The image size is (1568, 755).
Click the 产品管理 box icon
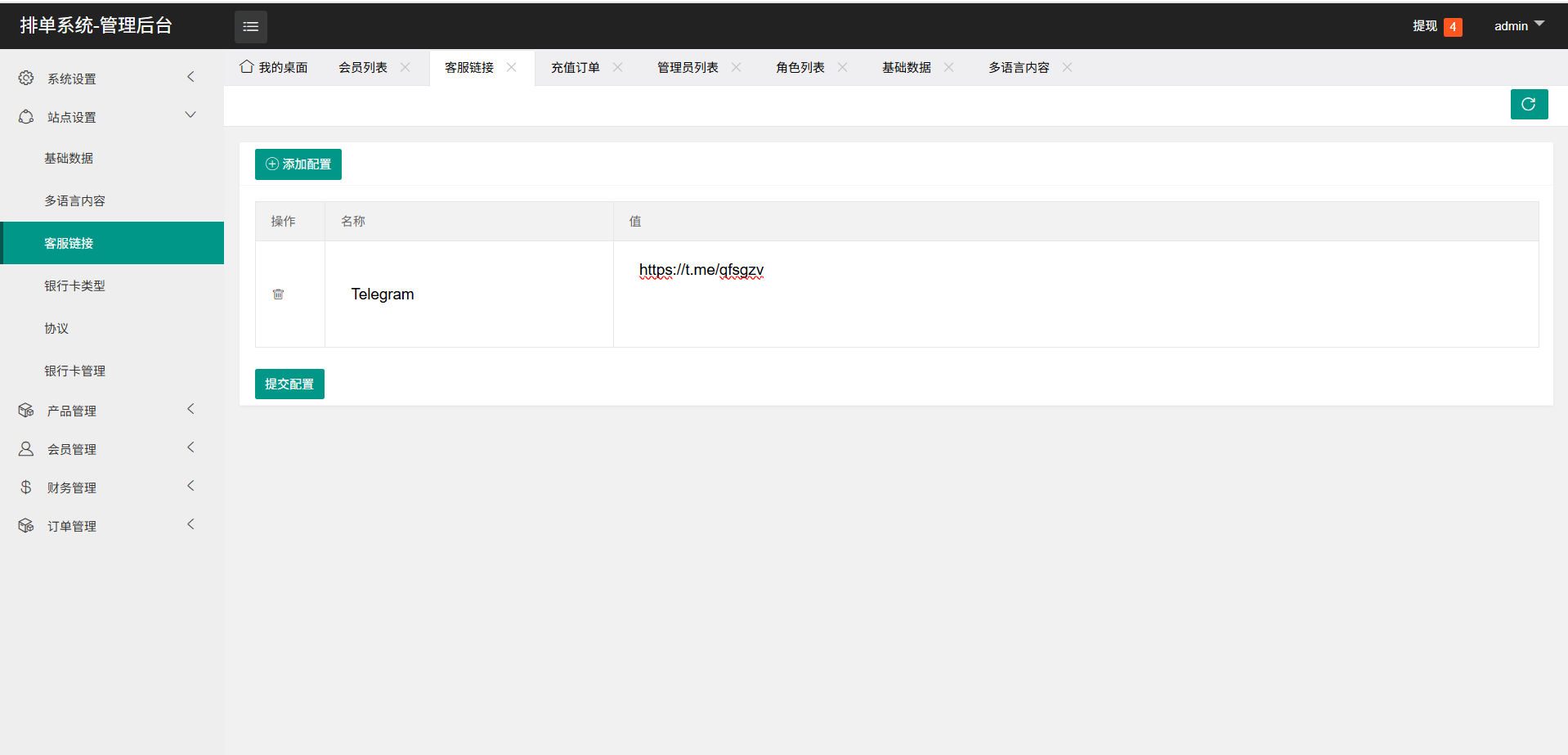coord(26,410)
